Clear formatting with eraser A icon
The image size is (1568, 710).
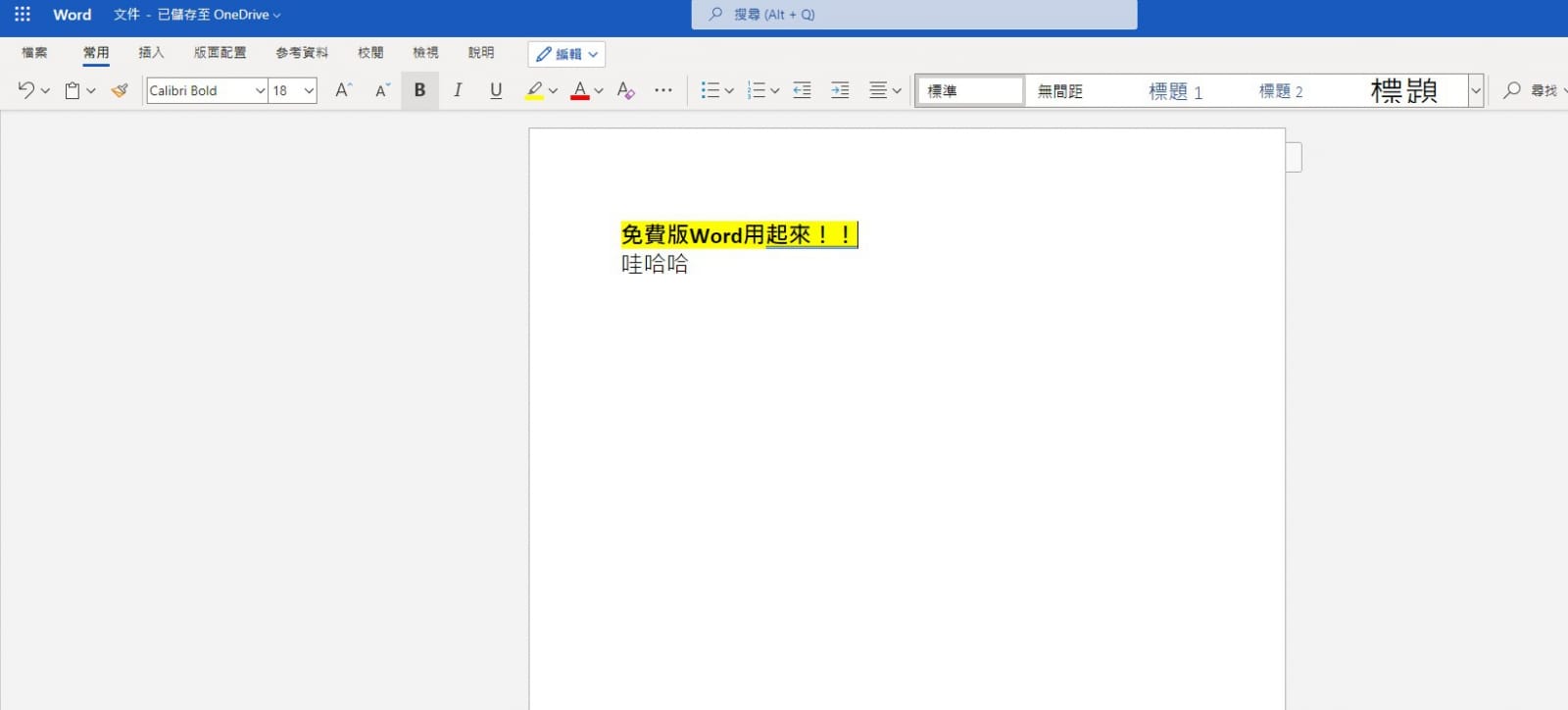(626, 90)
